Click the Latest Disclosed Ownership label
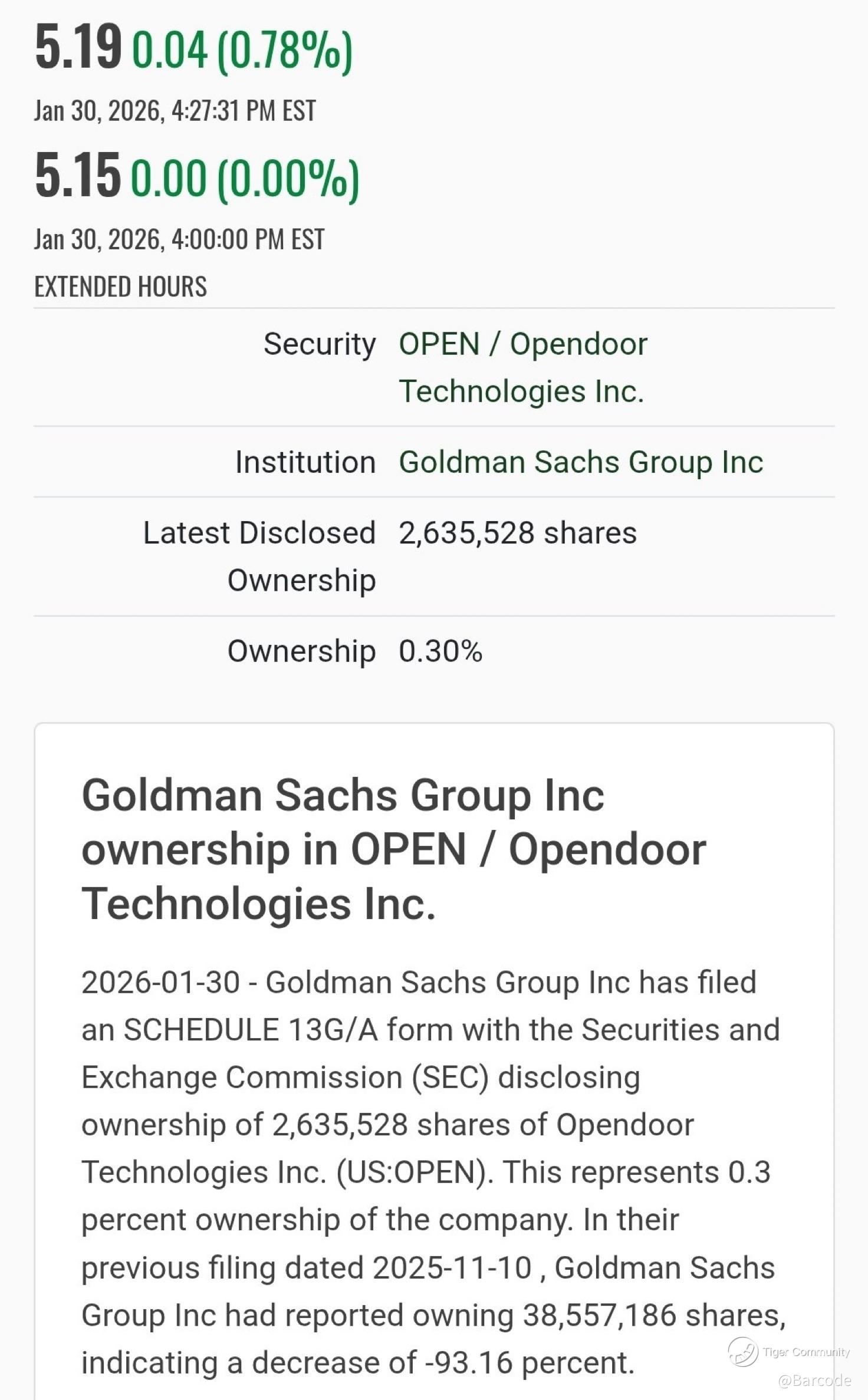Viewport: 868px width, 1400px height. tap(259, 556)
